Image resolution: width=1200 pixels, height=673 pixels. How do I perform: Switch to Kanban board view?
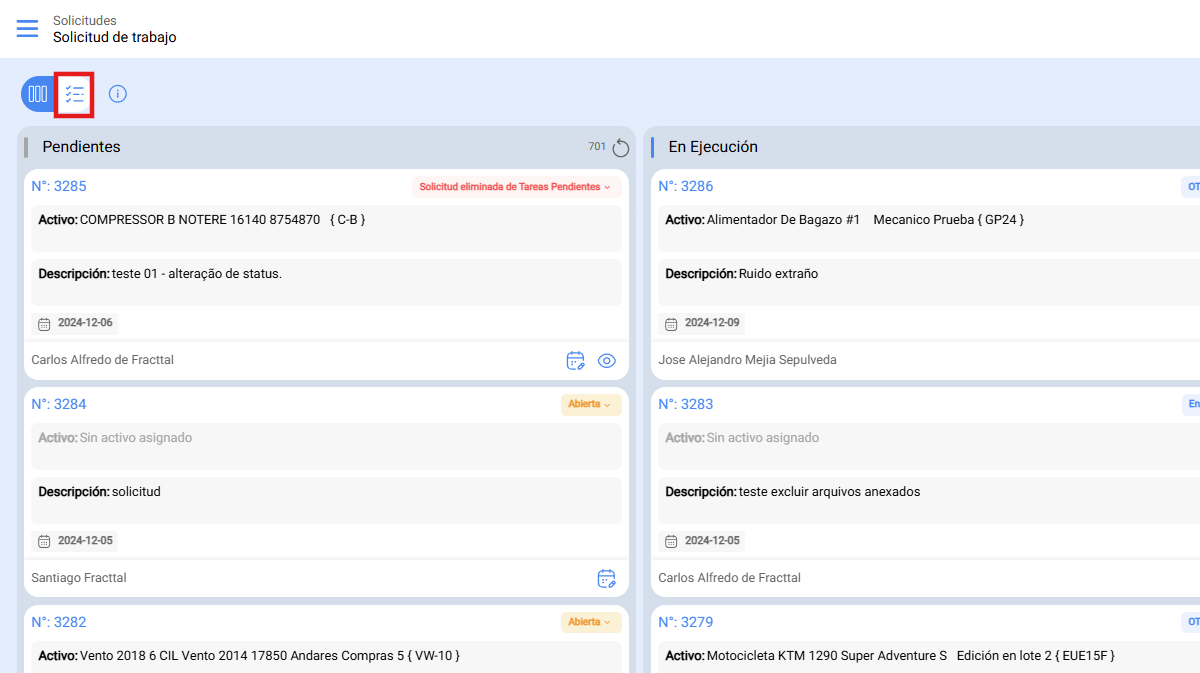(38, 94)
